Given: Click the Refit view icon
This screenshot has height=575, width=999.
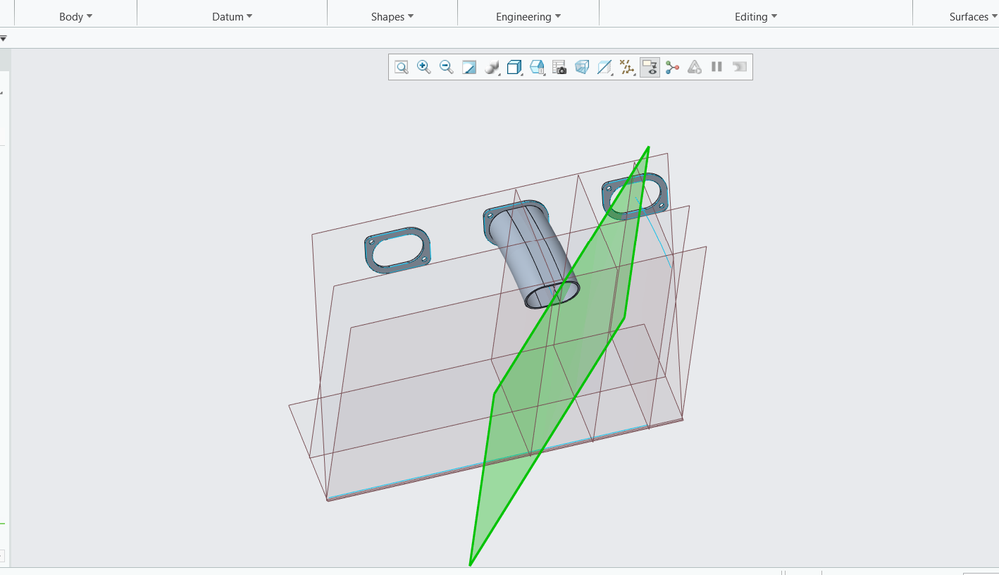Looking at the screenshot, I should [x=401, y=67].
